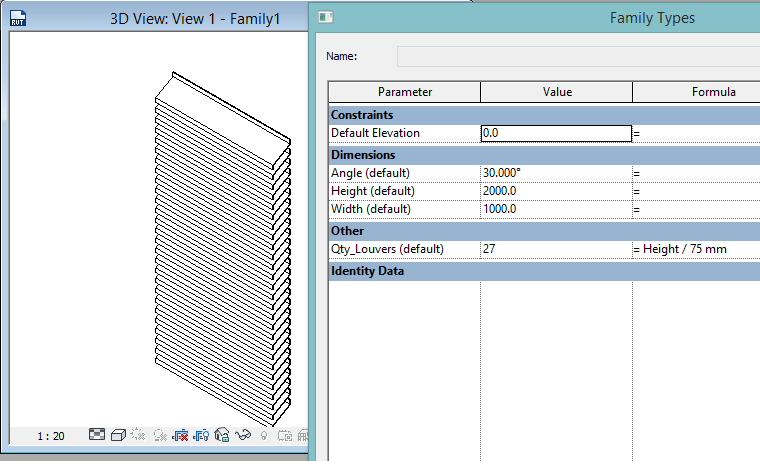Click the Family Types dialog title icon
Screen dimensions: 760x461
(x=326, y=17)
